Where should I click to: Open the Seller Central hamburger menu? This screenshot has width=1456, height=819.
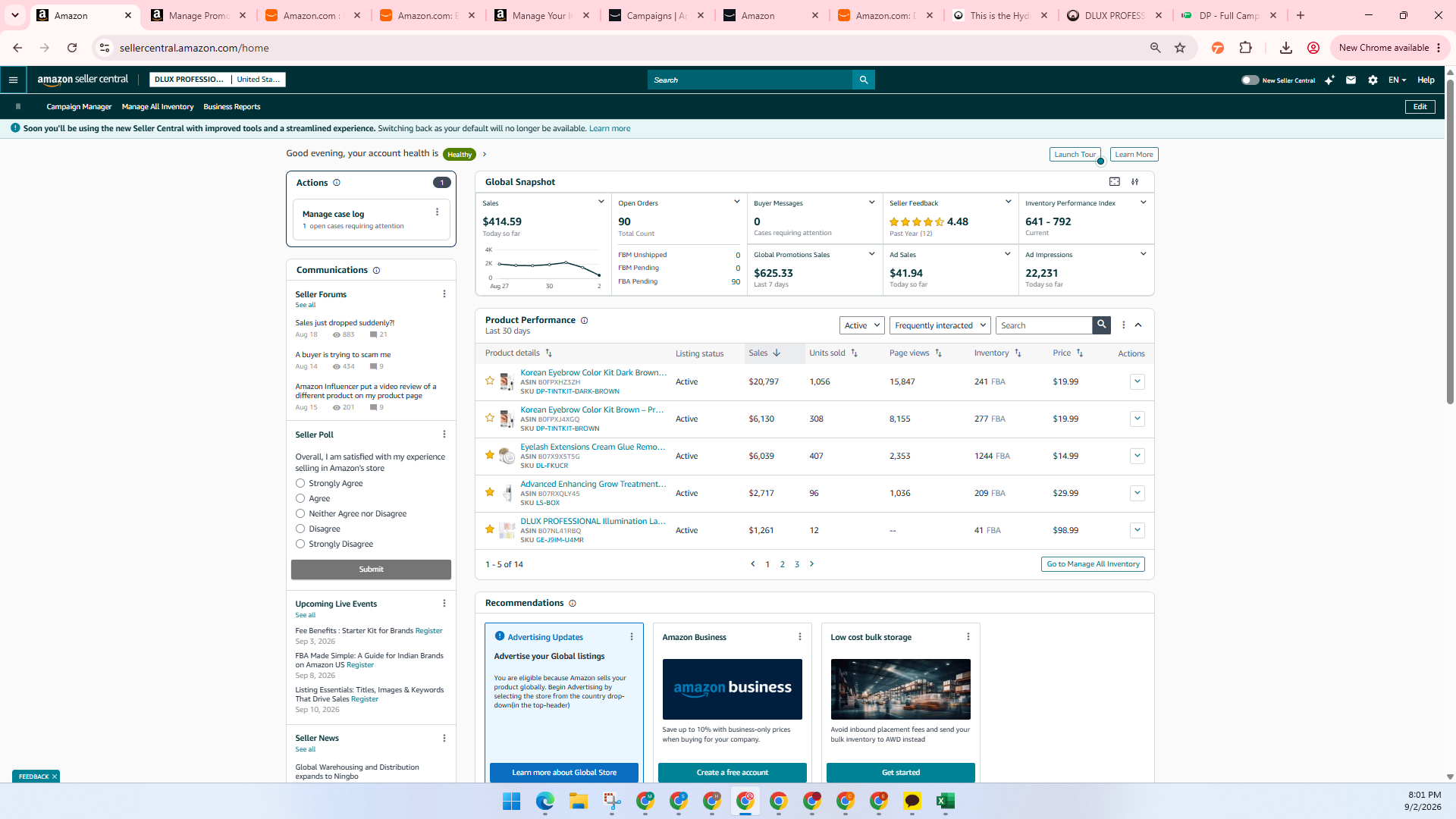click(13, 80)
